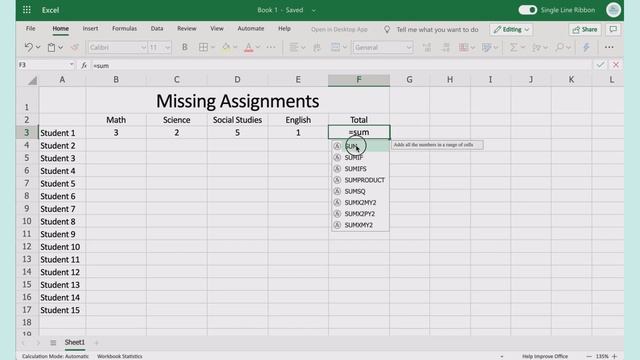This screenshot has height=360, width=640.
Task: Click the Borders icon
Action: click(203, 47)
